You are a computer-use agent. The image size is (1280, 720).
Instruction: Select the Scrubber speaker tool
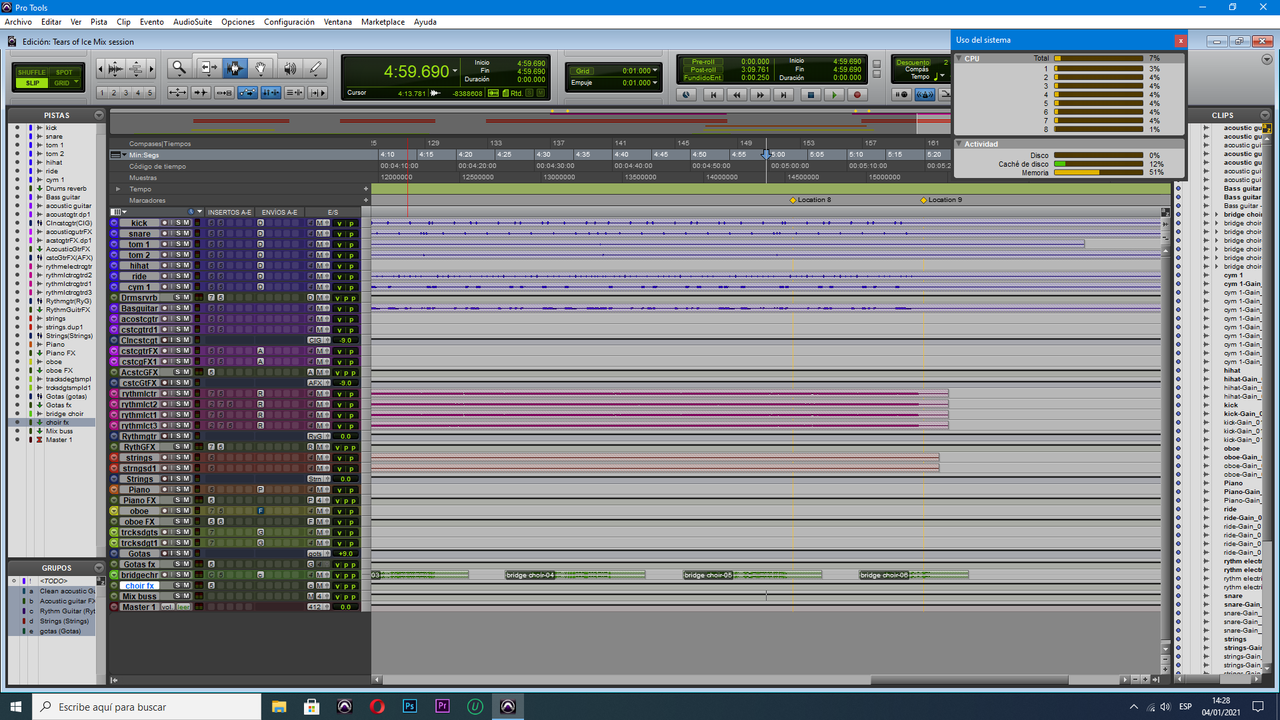289,68
